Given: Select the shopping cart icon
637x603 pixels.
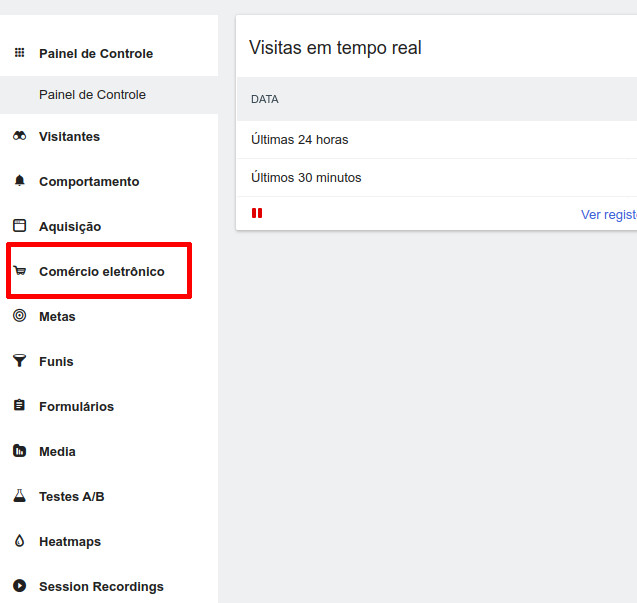Looking at the screenshot, I should click(x=19, y=271).
